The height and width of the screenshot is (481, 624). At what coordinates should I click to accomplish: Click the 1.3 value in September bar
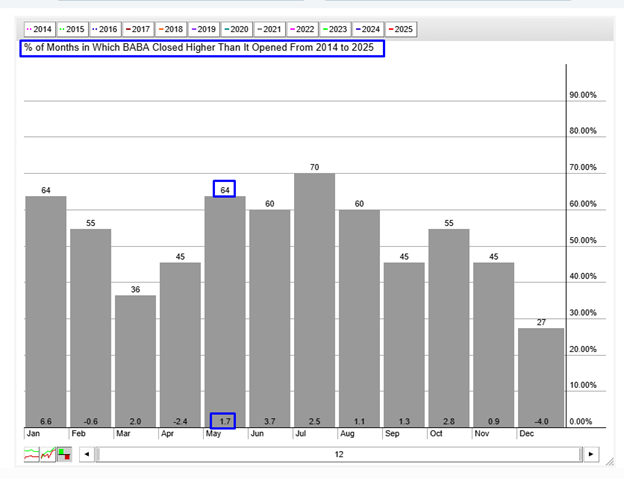[404, 421]
